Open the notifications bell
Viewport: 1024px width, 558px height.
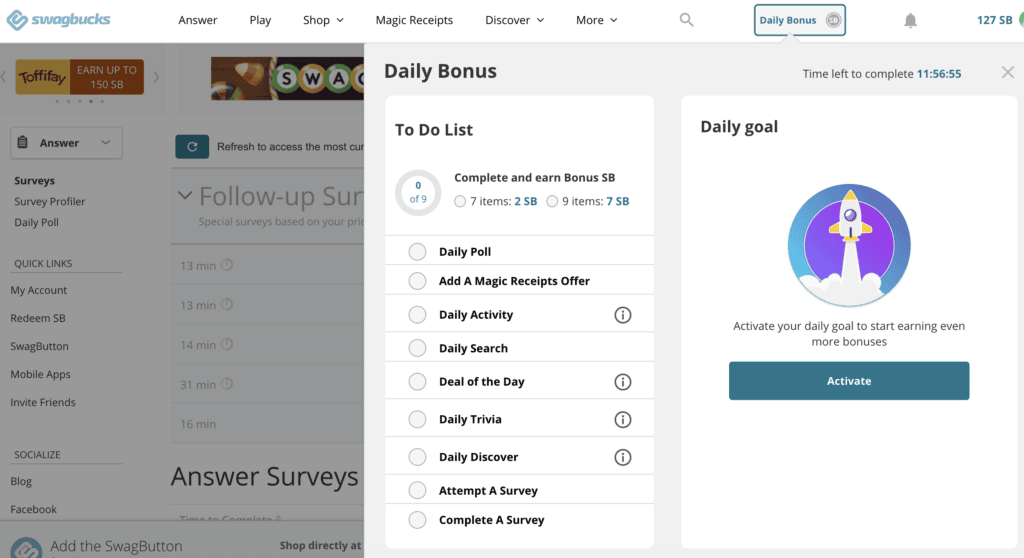pyautogui.click(x=910, y=20)
